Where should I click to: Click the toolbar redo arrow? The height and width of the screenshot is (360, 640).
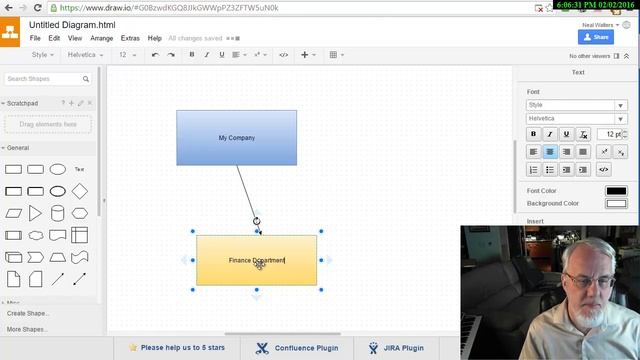tap(171, 55)
